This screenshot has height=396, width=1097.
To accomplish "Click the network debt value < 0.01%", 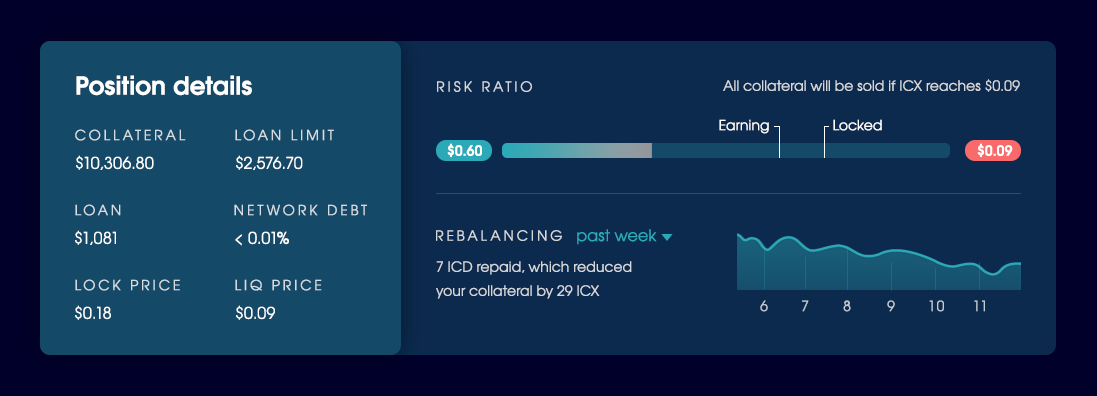I will click(262, 239).
